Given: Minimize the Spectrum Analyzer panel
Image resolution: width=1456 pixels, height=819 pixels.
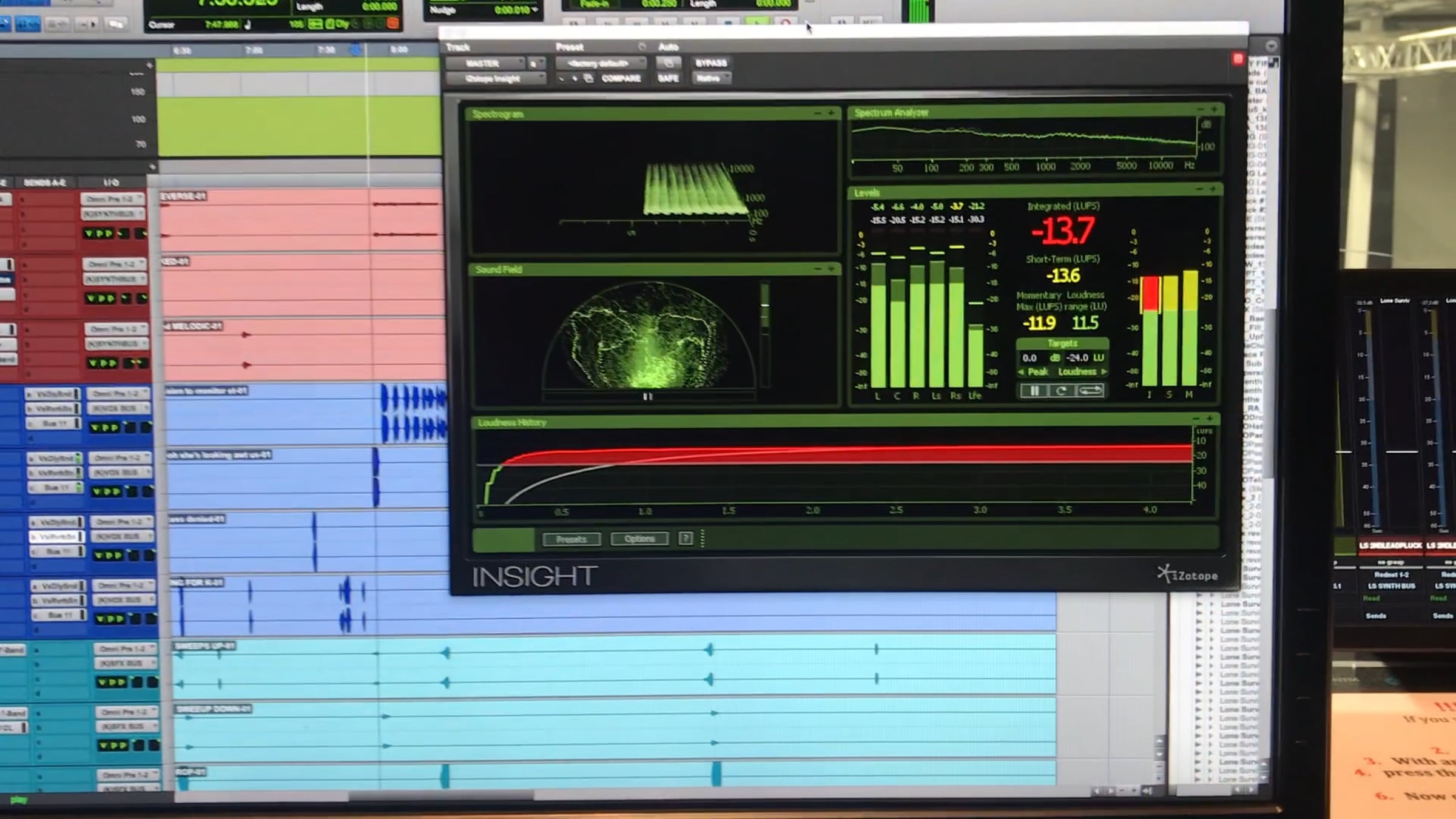Looking at the screenshot, I should point(1200,110).
